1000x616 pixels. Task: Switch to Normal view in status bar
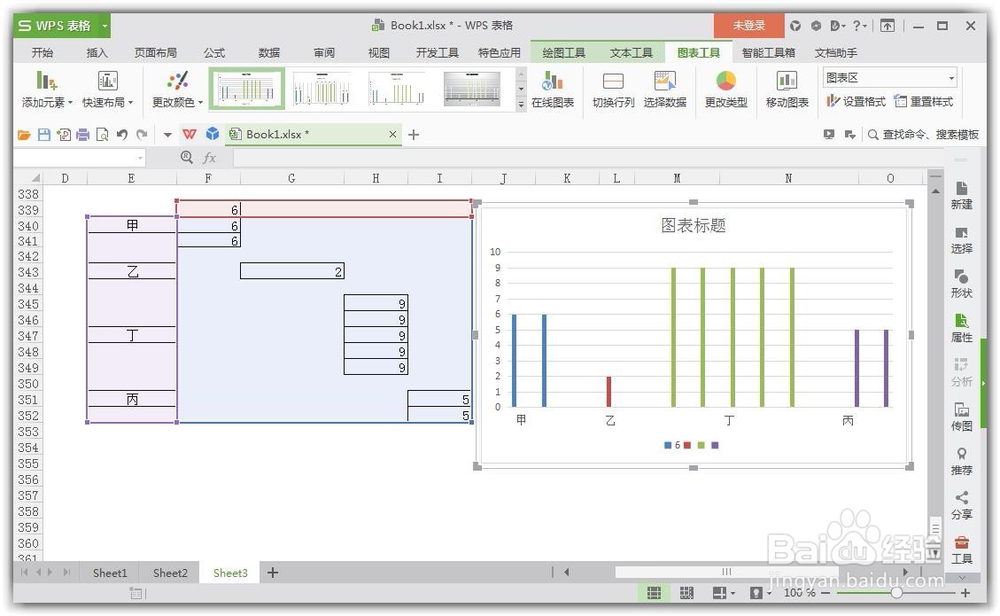[654, 593]
